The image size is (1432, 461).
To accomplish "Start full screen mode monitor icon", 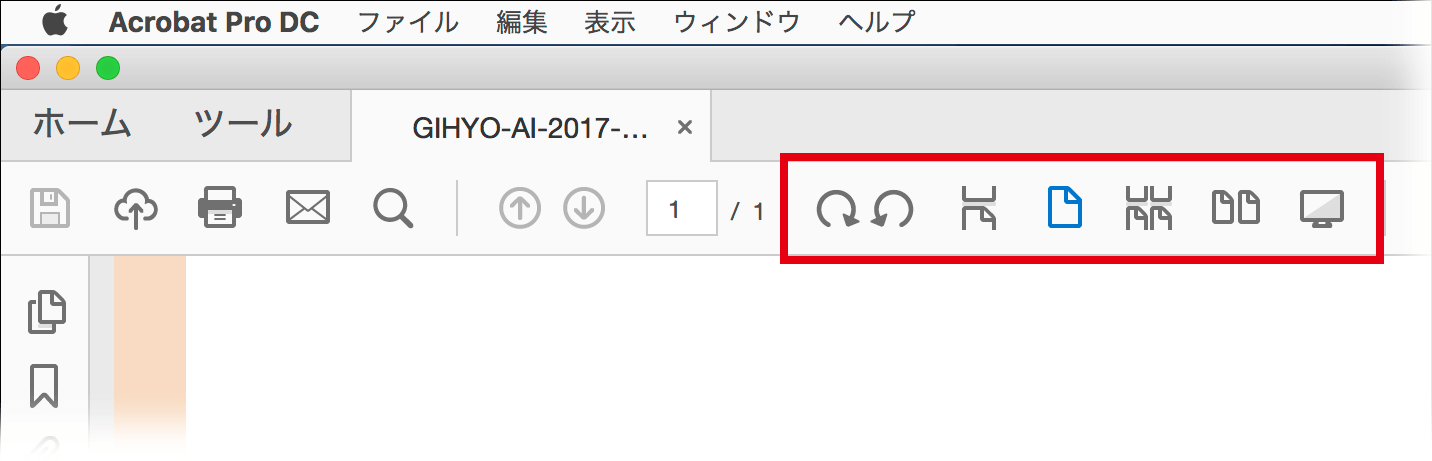I will point(1321,209).
